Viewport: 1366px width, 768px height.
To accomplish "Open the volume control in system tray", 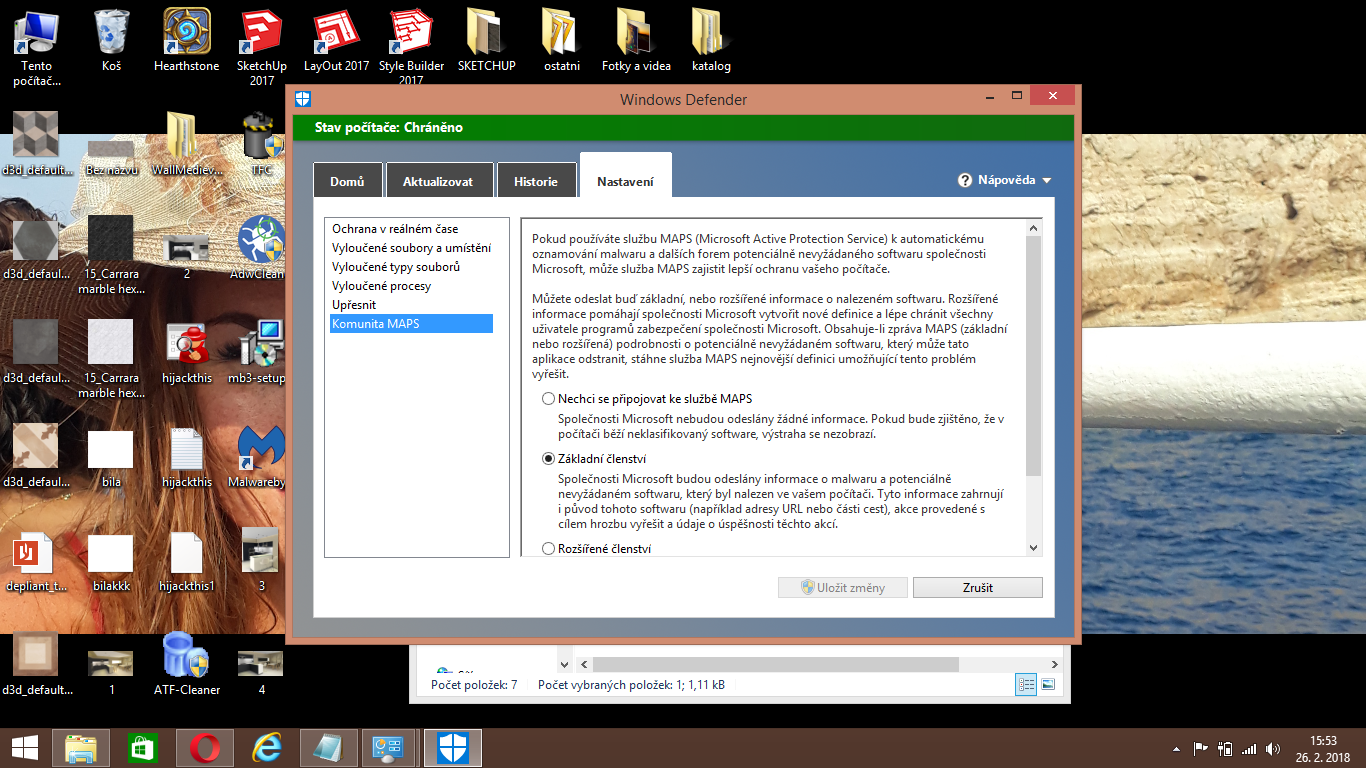I will [1272, 748].
